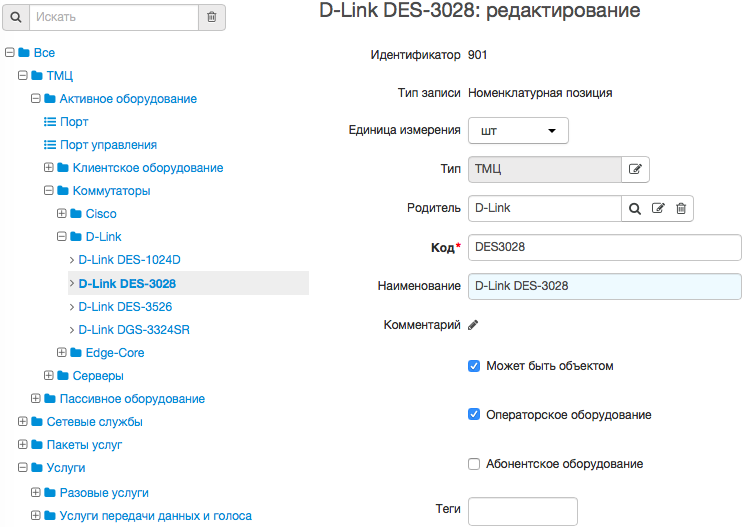743x527 pixels.
Task: Open Пассивное оборудование folder link
Action: click(132, 399)
